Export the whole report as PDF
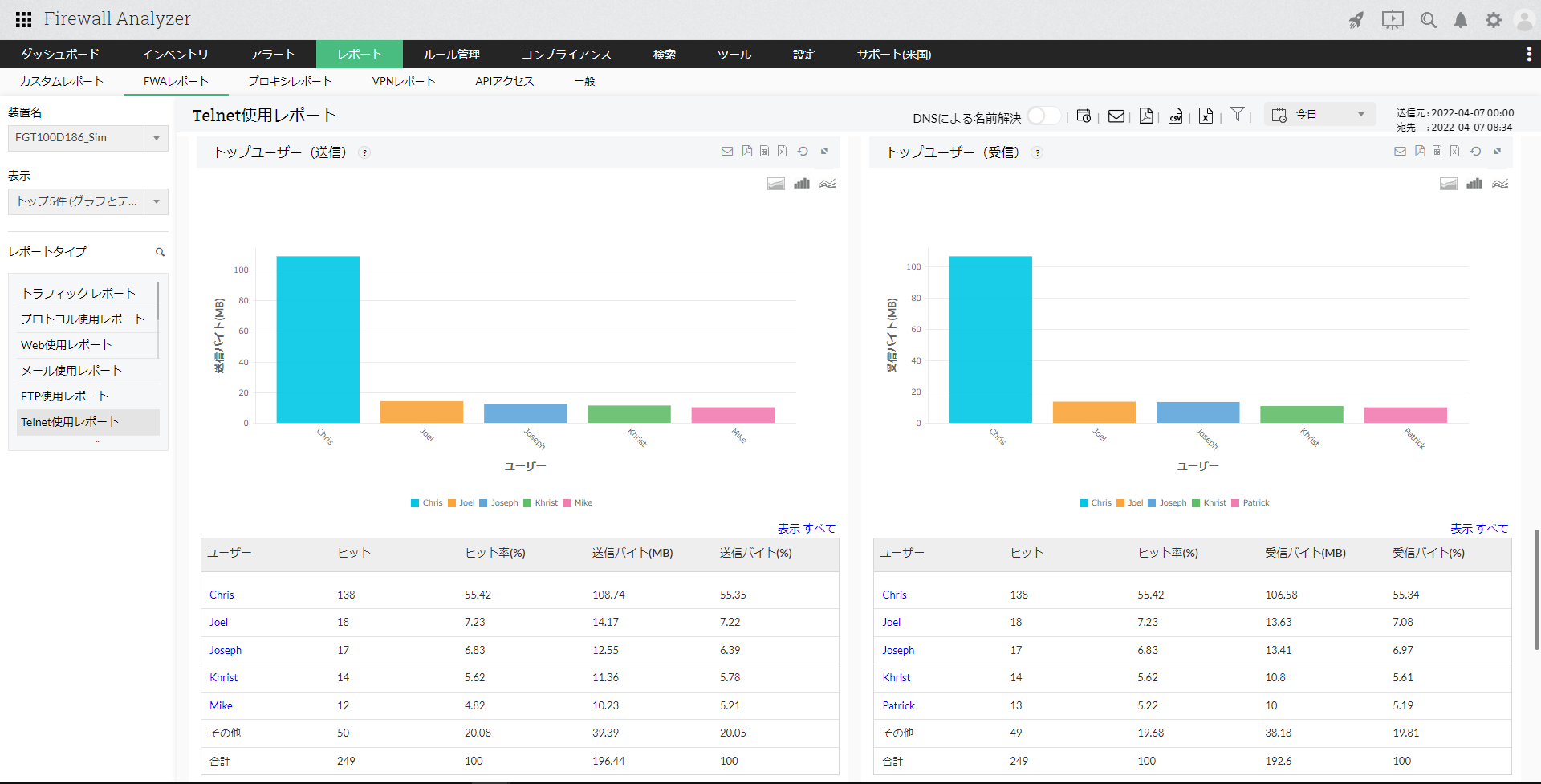The width and height of the screenshot is (1541, 784). (x=1146, y=116)
